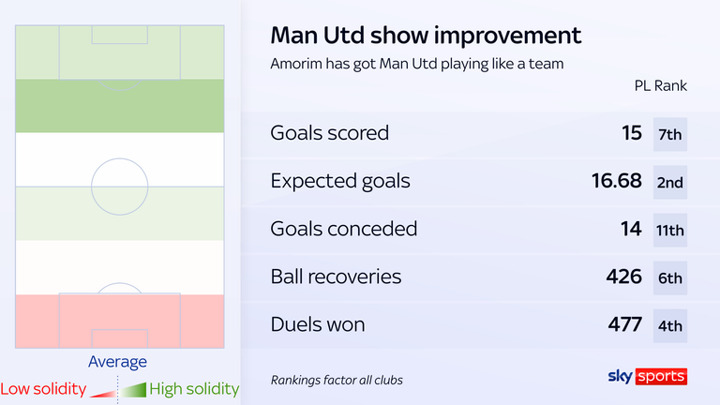Click the Rankings factor all clubs footnote

(337, 380)
